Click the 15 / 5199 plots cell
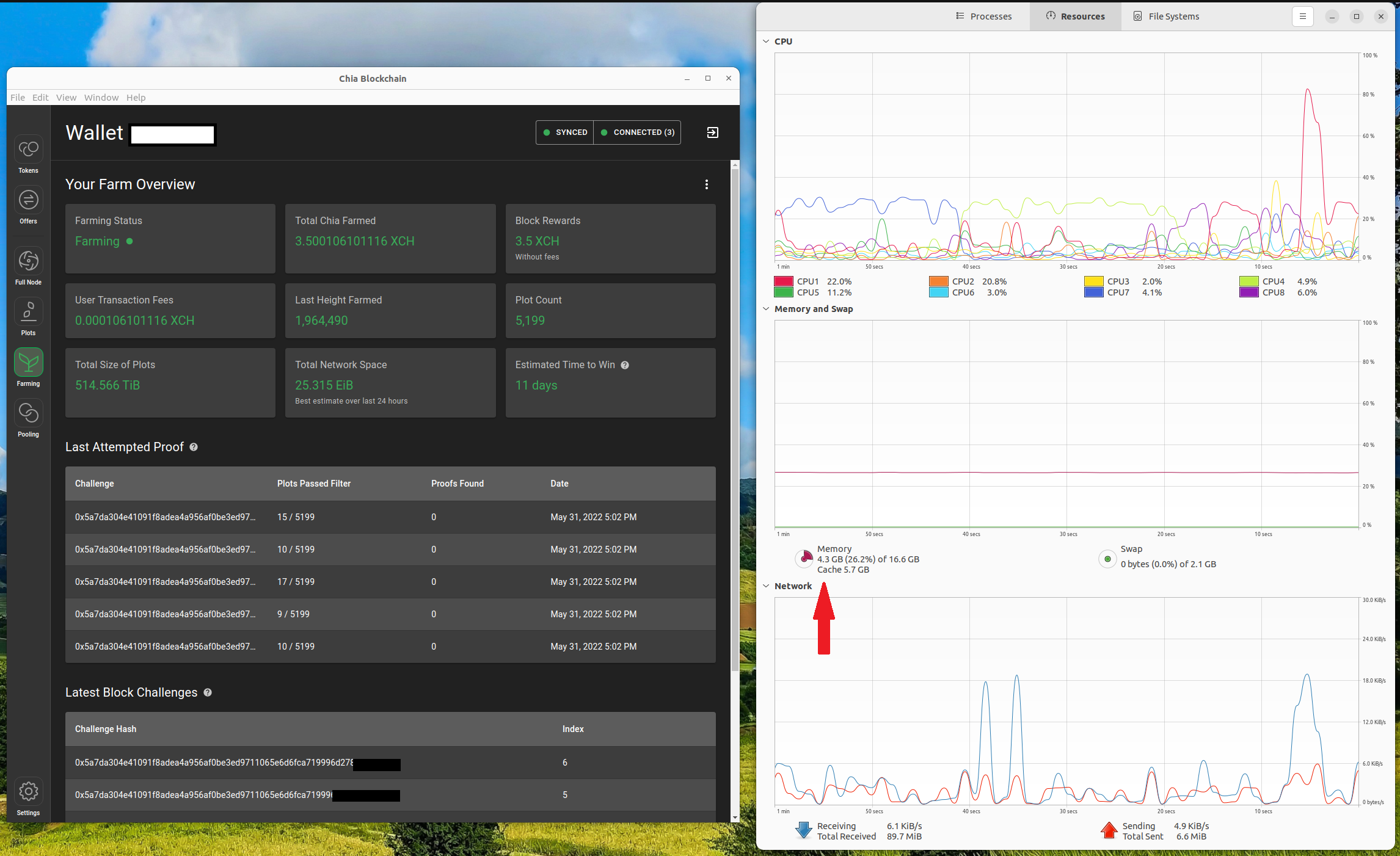Viewport: 1400px width, 856px height. [x=296, y=517]
